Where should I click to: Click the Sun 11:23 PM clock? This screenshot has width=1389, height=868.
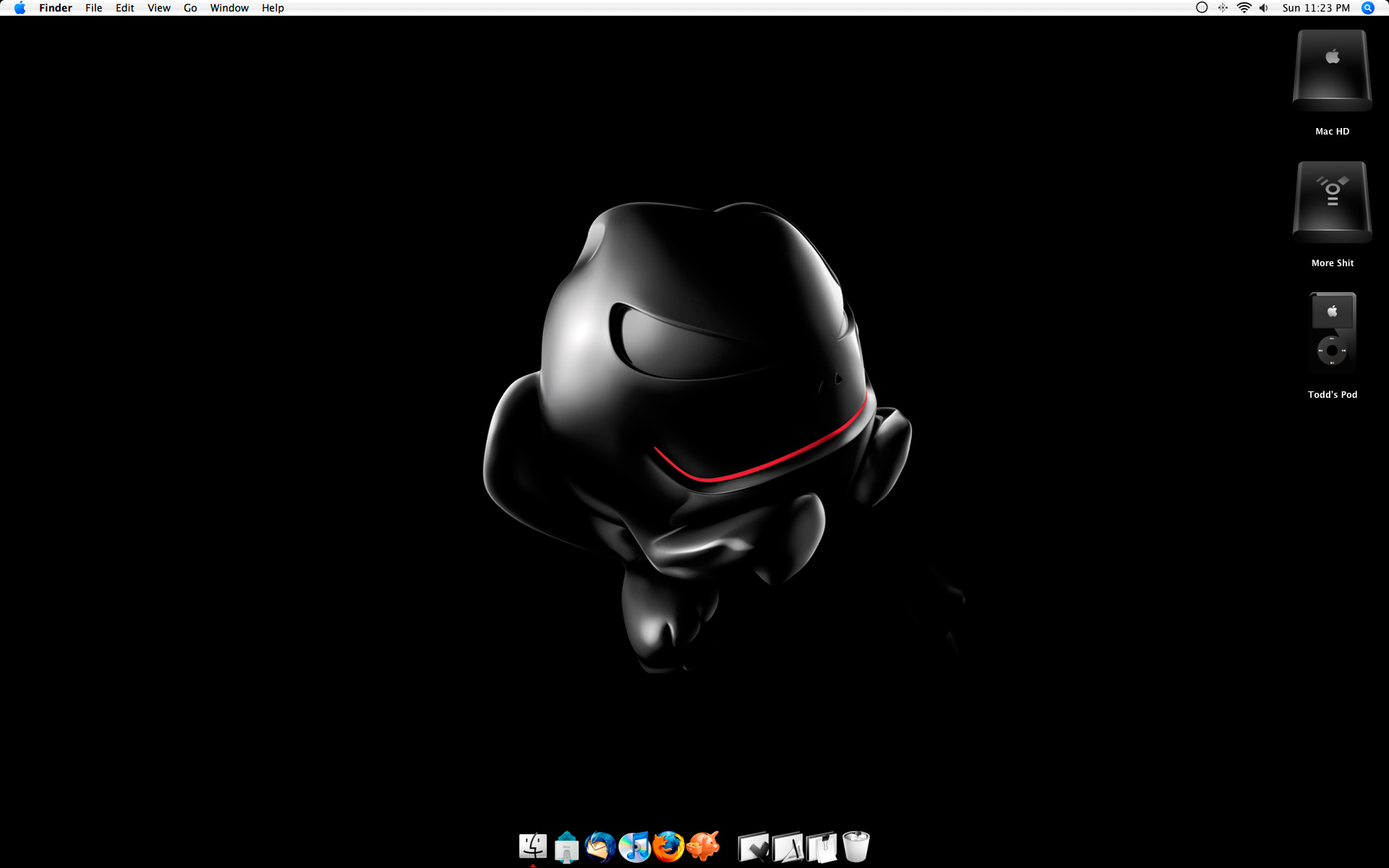[x=1316, y=8]
